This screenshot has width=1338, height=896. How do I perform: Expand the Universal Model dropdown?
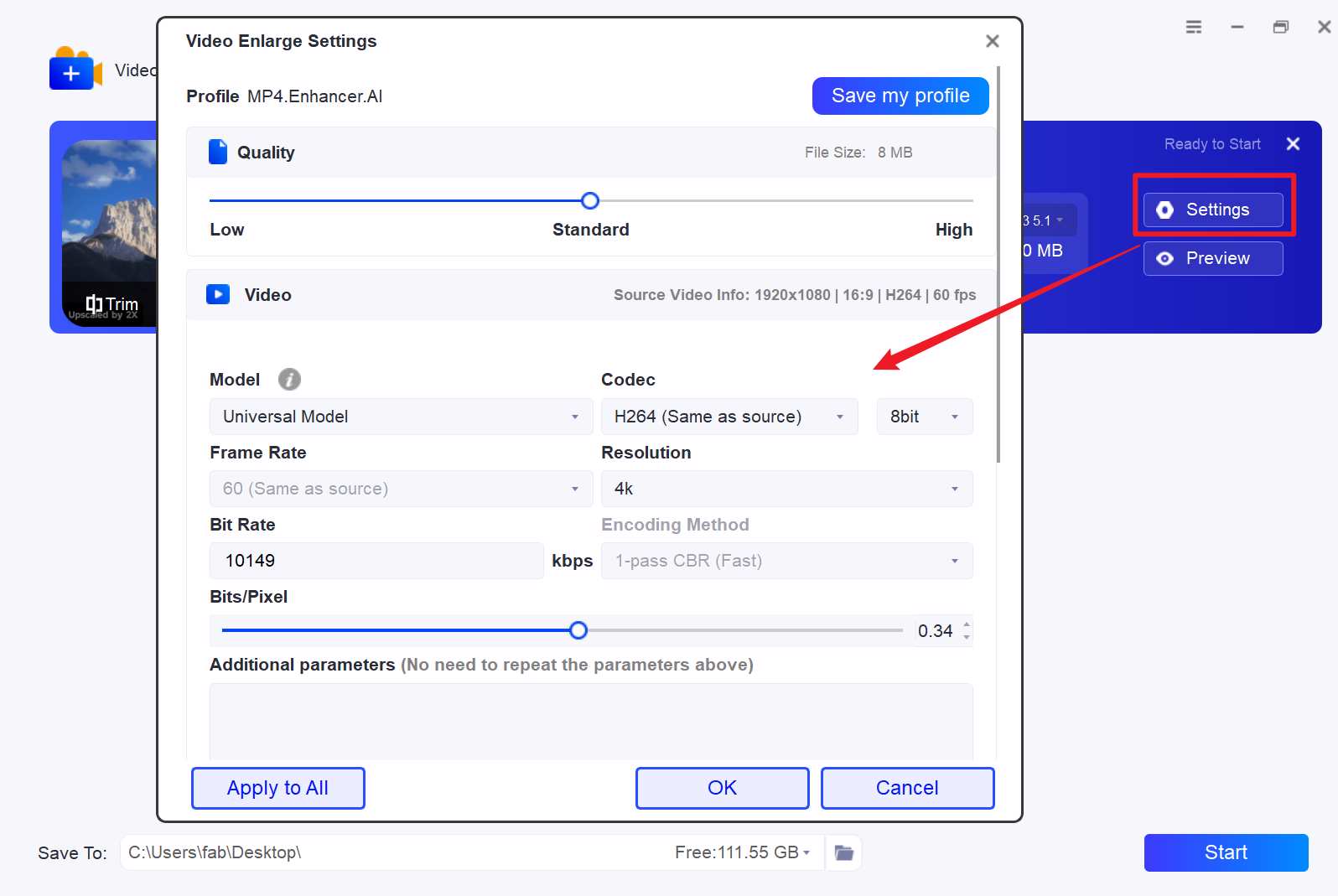tap(401, 417)
